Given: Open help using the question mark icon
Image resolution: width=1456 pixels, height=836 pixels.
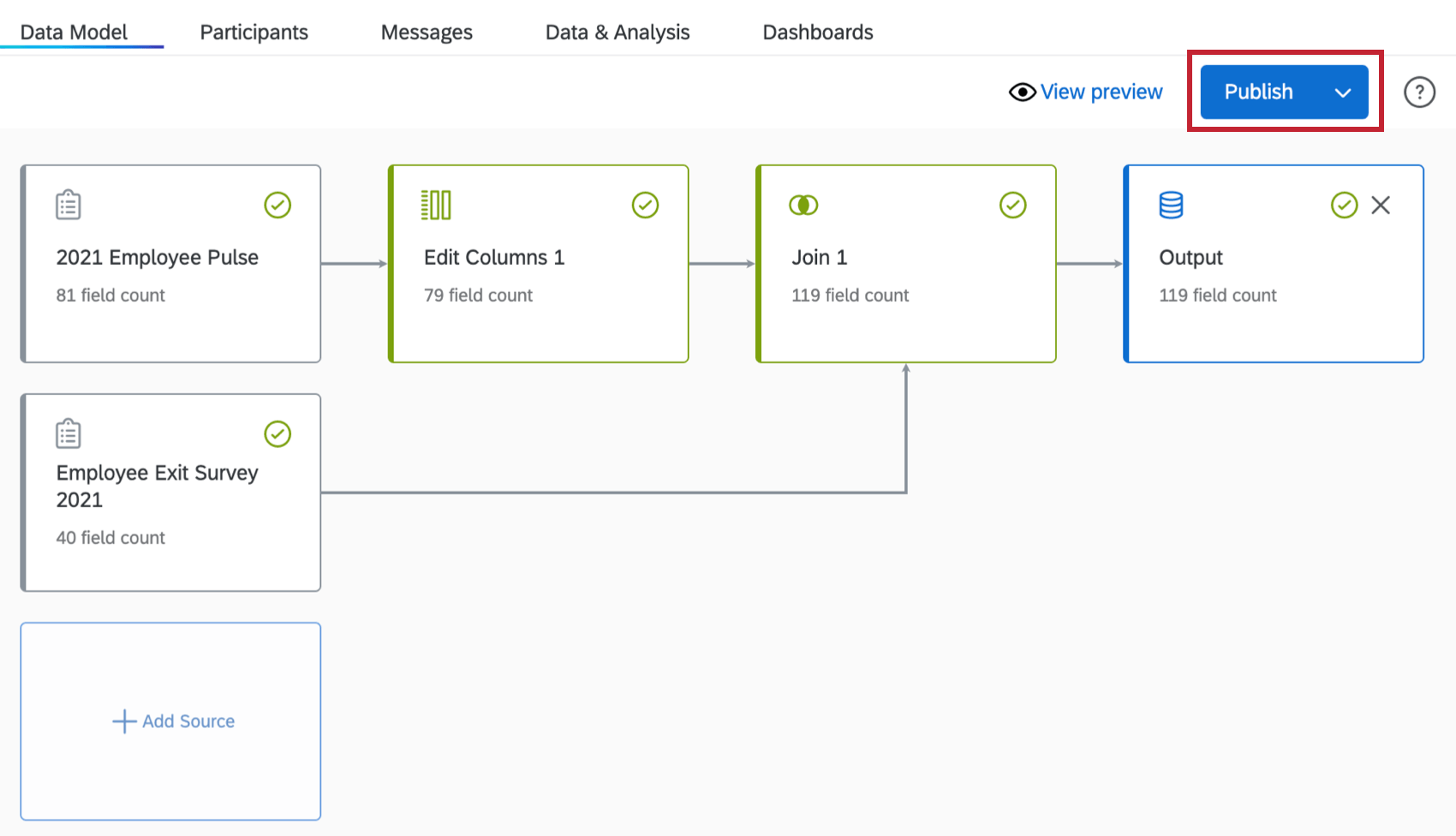Looking at the screenshot, I should click(x=1419, y=92).
